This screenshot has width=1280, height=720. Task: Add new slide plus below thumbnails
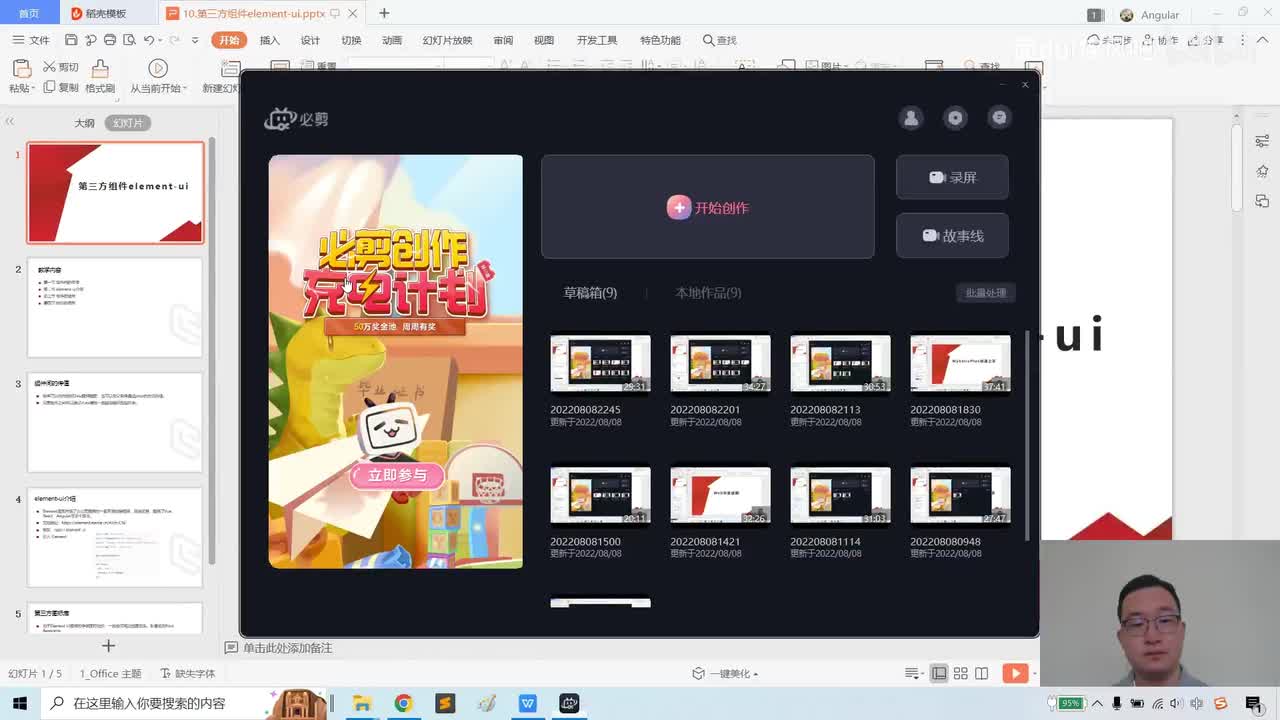[x=108, y=646]
